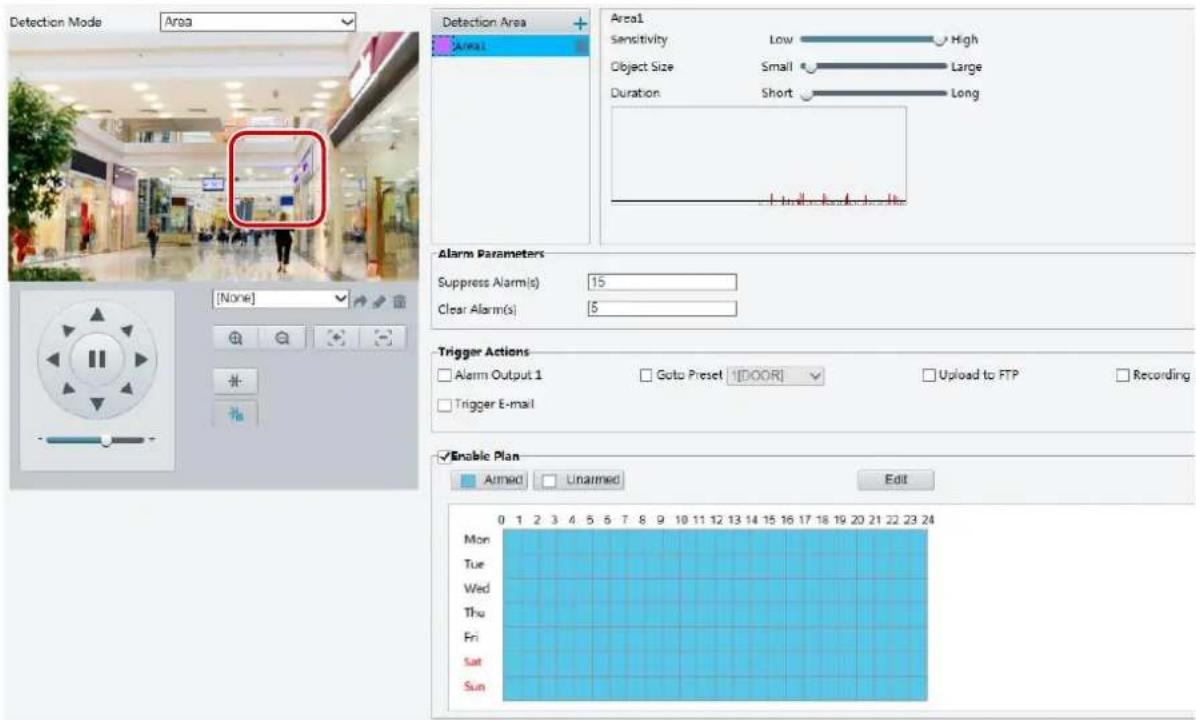
Task: Click the motion activity graph
Action: pos(759,156)
